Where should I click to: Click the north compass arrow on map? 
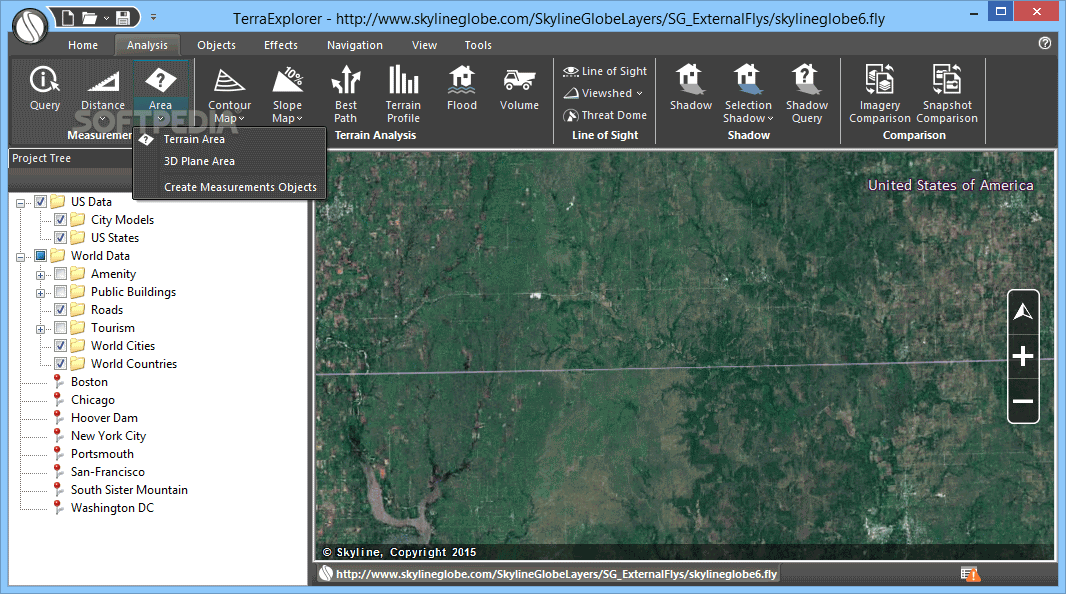pyautogui.click(x=1022, y=312)
